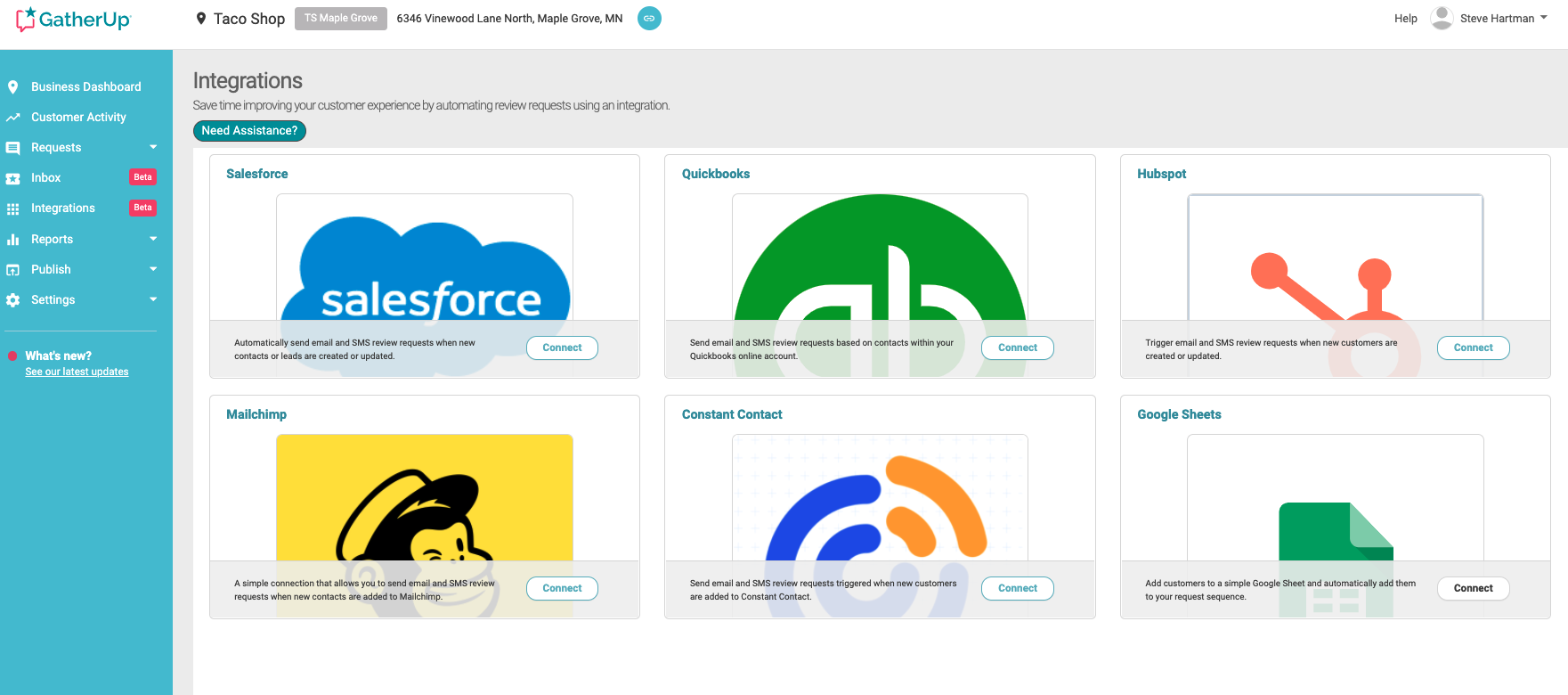This screenshot has width=1568, height=695.
Task: Click the Reports bar chart icon
Action: click(12, 240)
